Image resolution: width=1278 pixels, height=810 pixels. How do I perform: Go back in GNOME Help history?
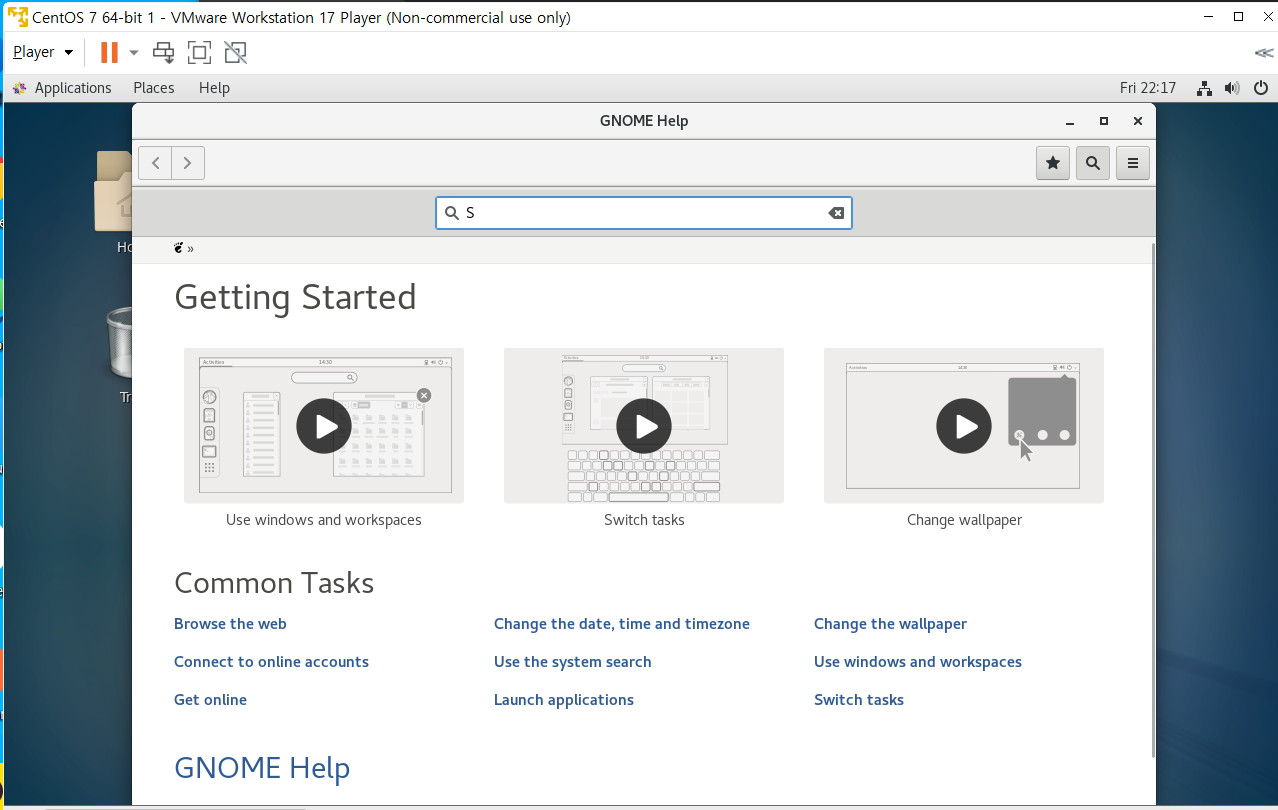click(155, 163)
